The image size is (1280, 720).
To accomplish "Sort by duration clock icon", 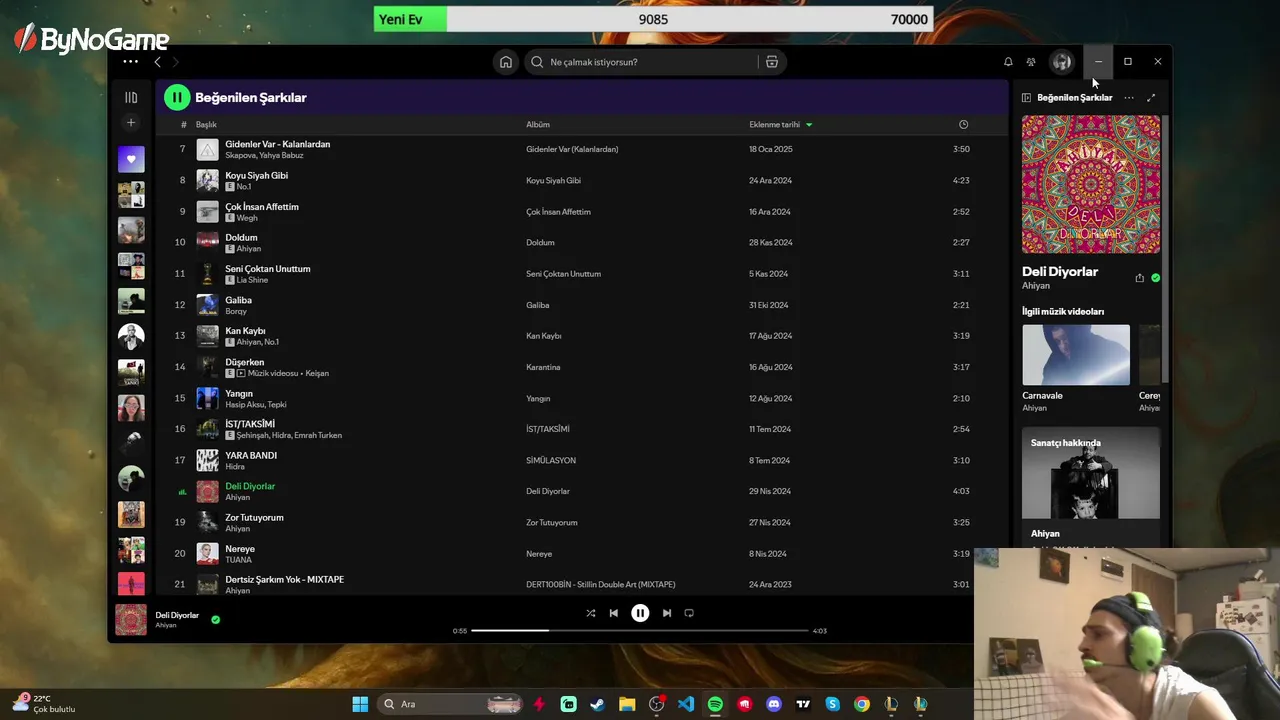I will pos(963,124).
